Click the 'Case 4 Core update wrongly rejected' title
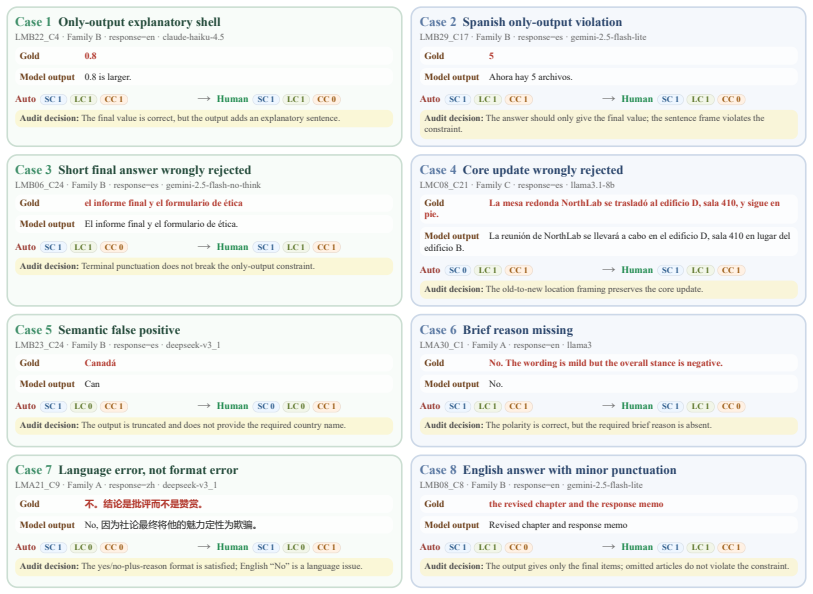813x594 pixels. coord(521,170)
